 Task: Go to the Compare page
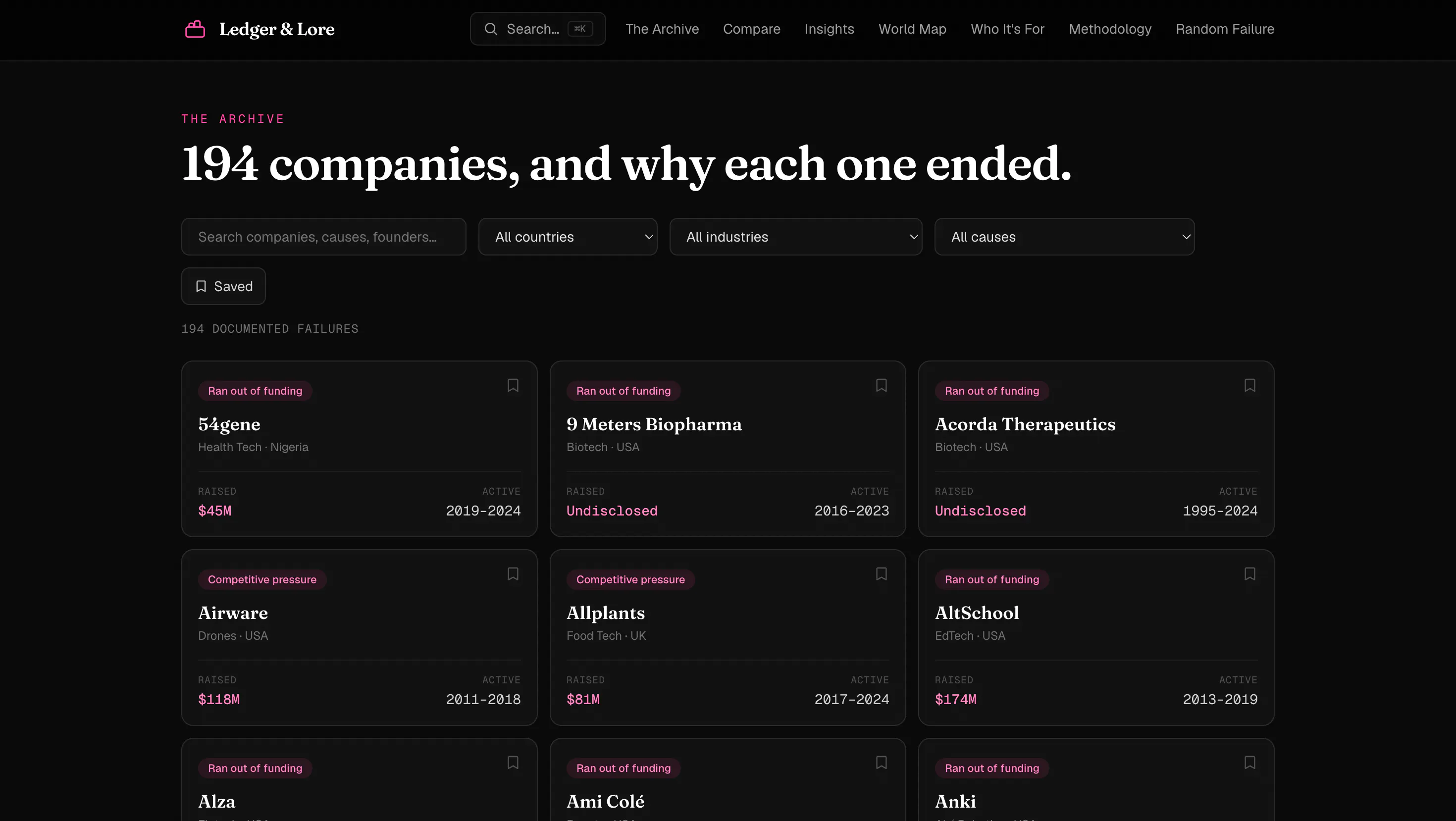751,29
